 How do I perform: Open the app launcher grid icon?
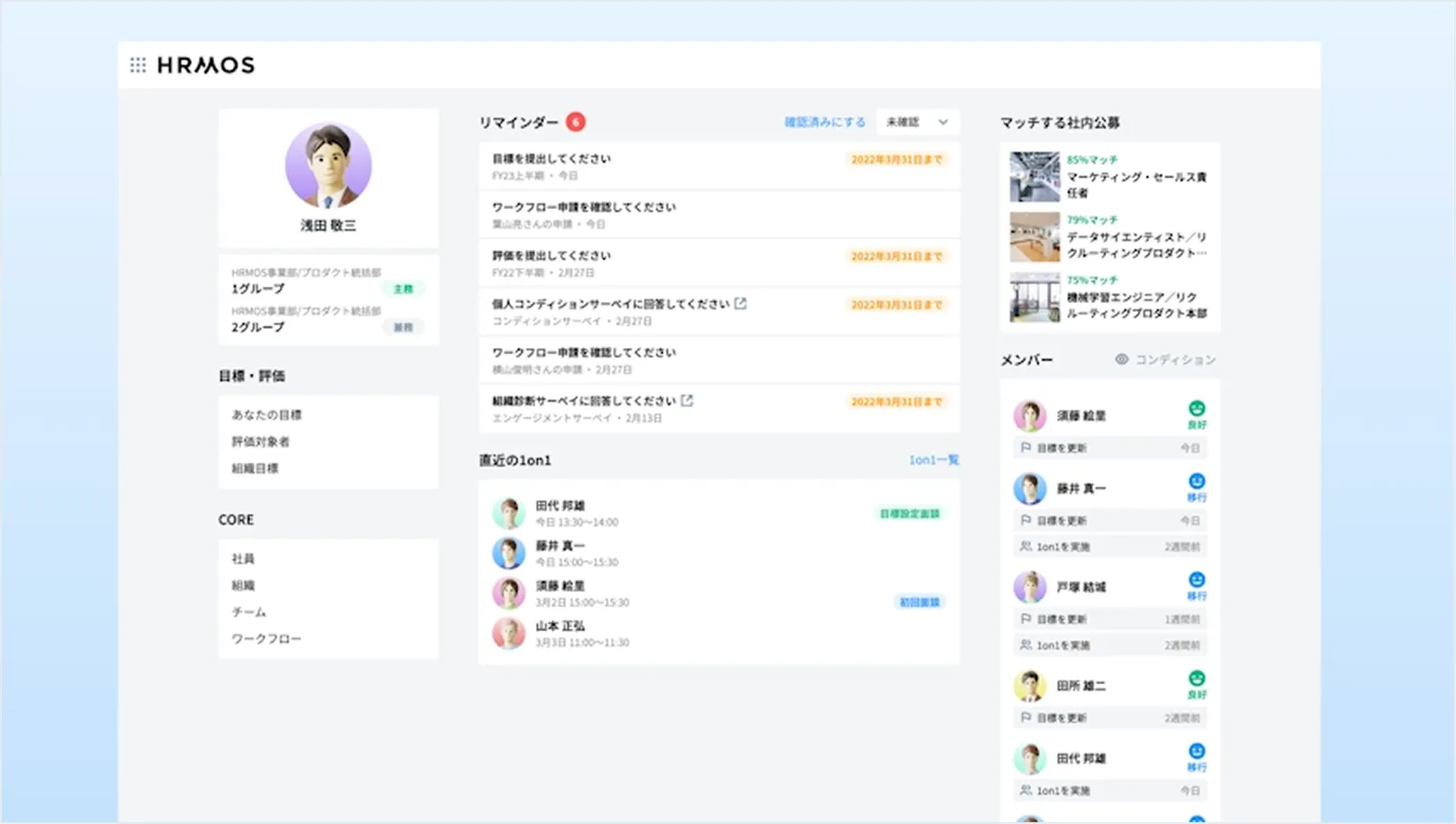[x=138, y=65]
